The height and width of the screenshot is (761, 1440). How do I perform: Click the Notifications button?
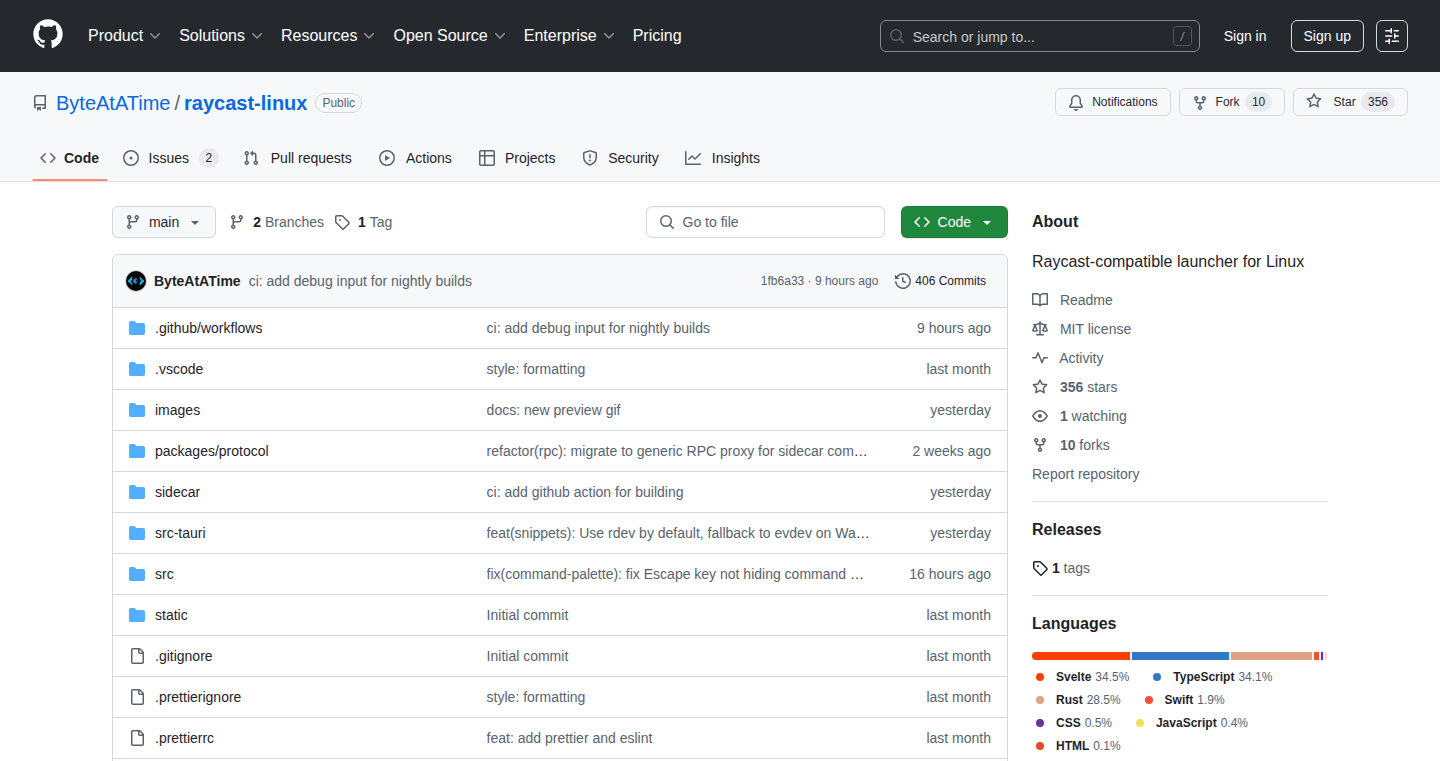[1113, 102]
